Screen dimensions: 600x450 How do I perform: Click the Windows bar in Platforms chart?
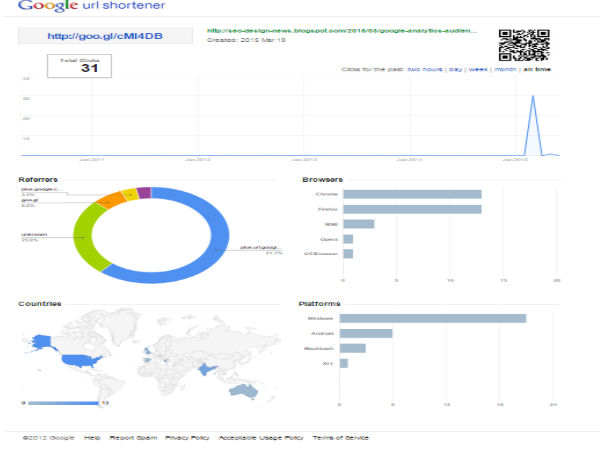[x=433, y=318]
